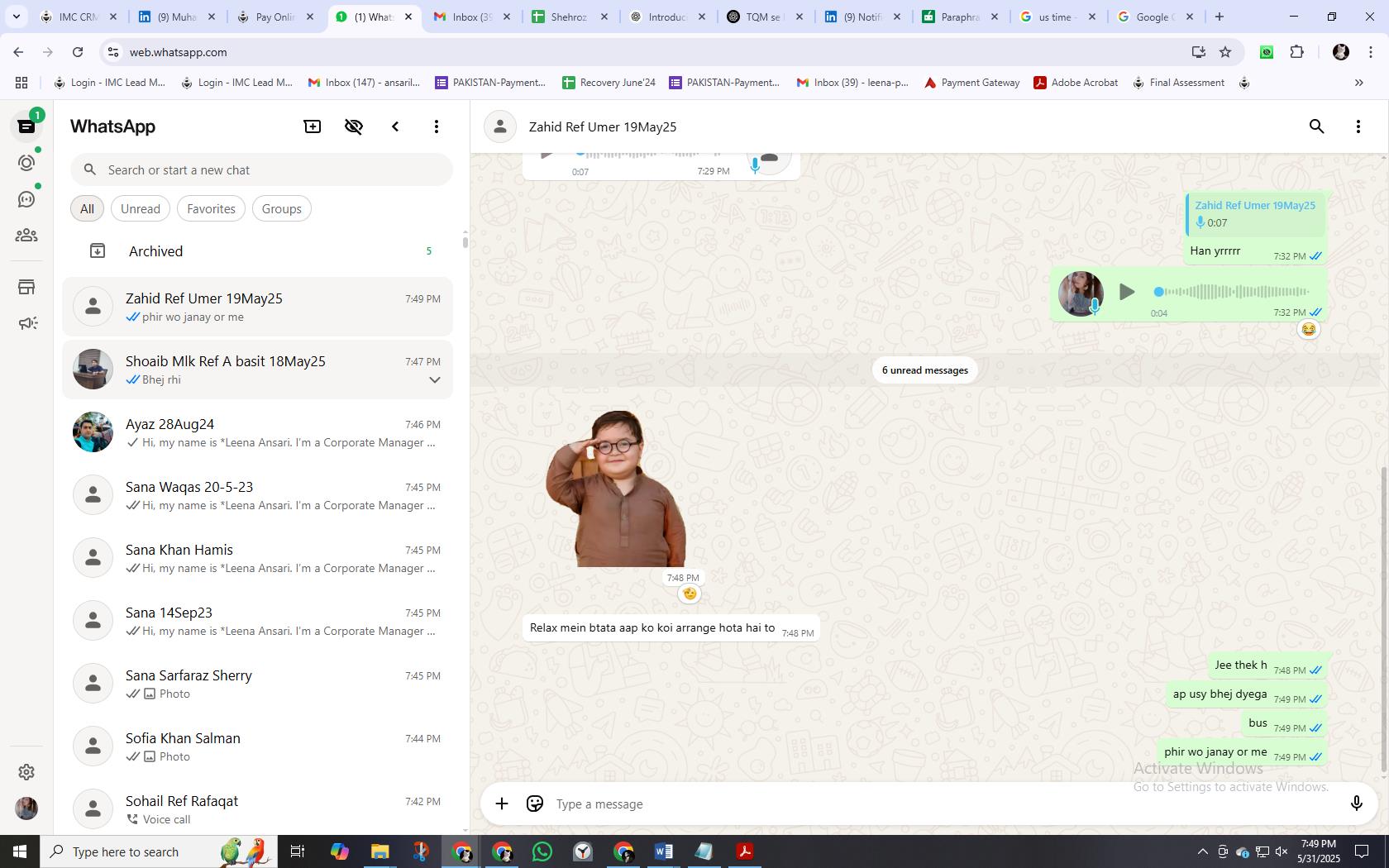The height and width of the screenshot is (868, 1389).
Task: Show hidden system tray icons
Action: (1202, 851)
